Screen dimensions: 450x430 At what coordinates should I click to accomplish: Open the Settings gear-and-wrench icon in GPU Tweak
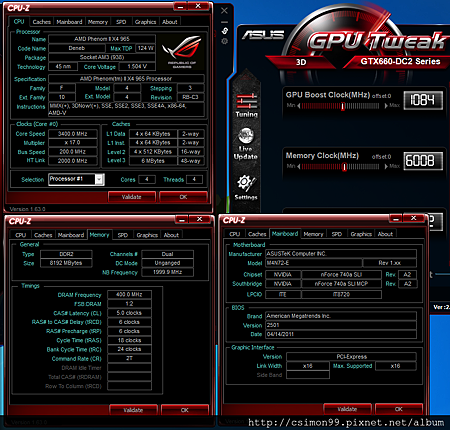pos(246,187)
